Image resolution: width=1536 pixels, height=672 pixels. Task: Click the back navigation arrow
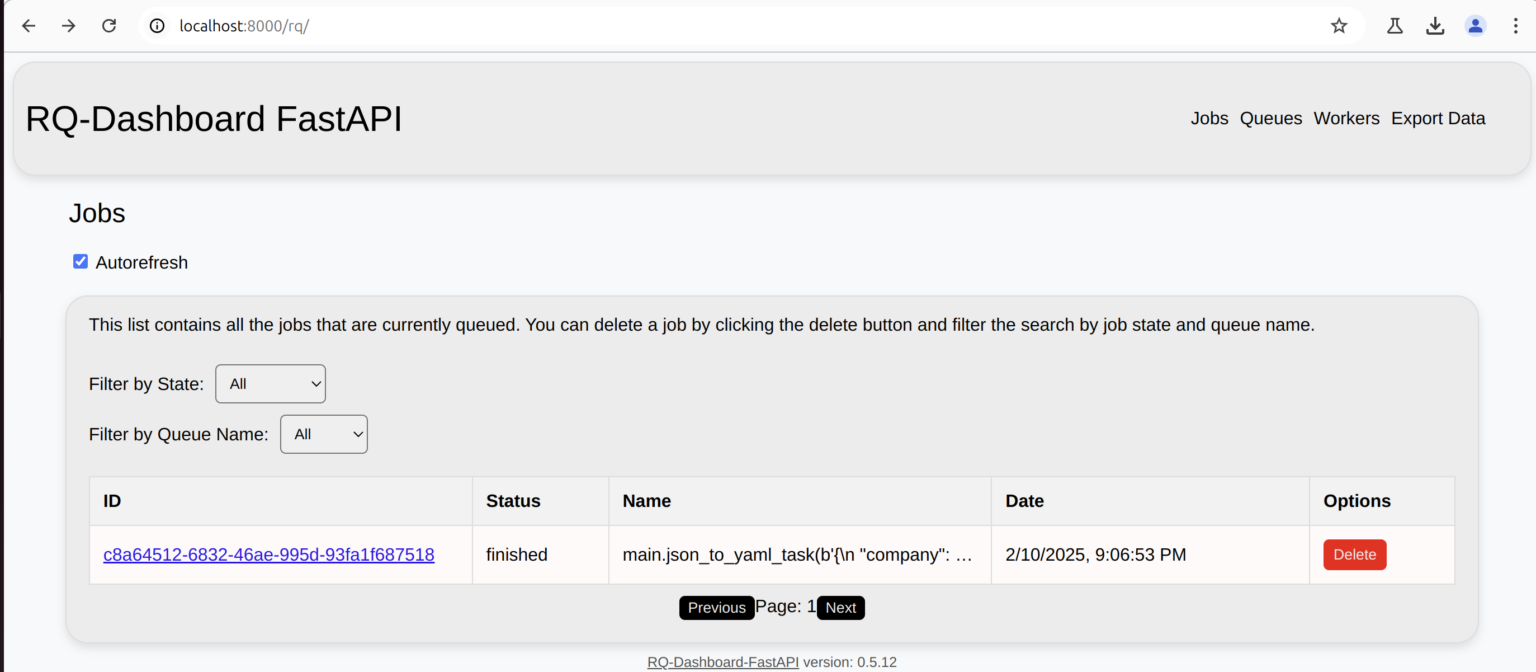coord(28,25)
